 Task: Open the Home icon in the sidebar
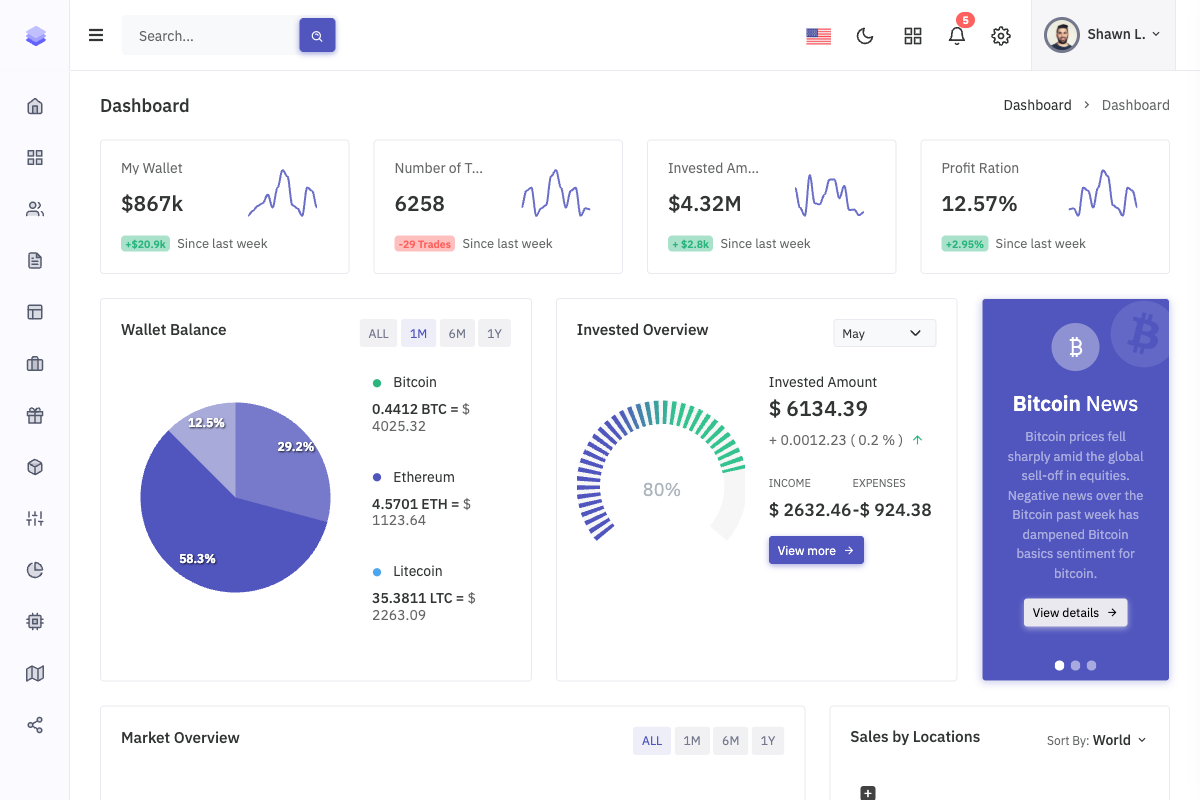(x=35, y=105)
